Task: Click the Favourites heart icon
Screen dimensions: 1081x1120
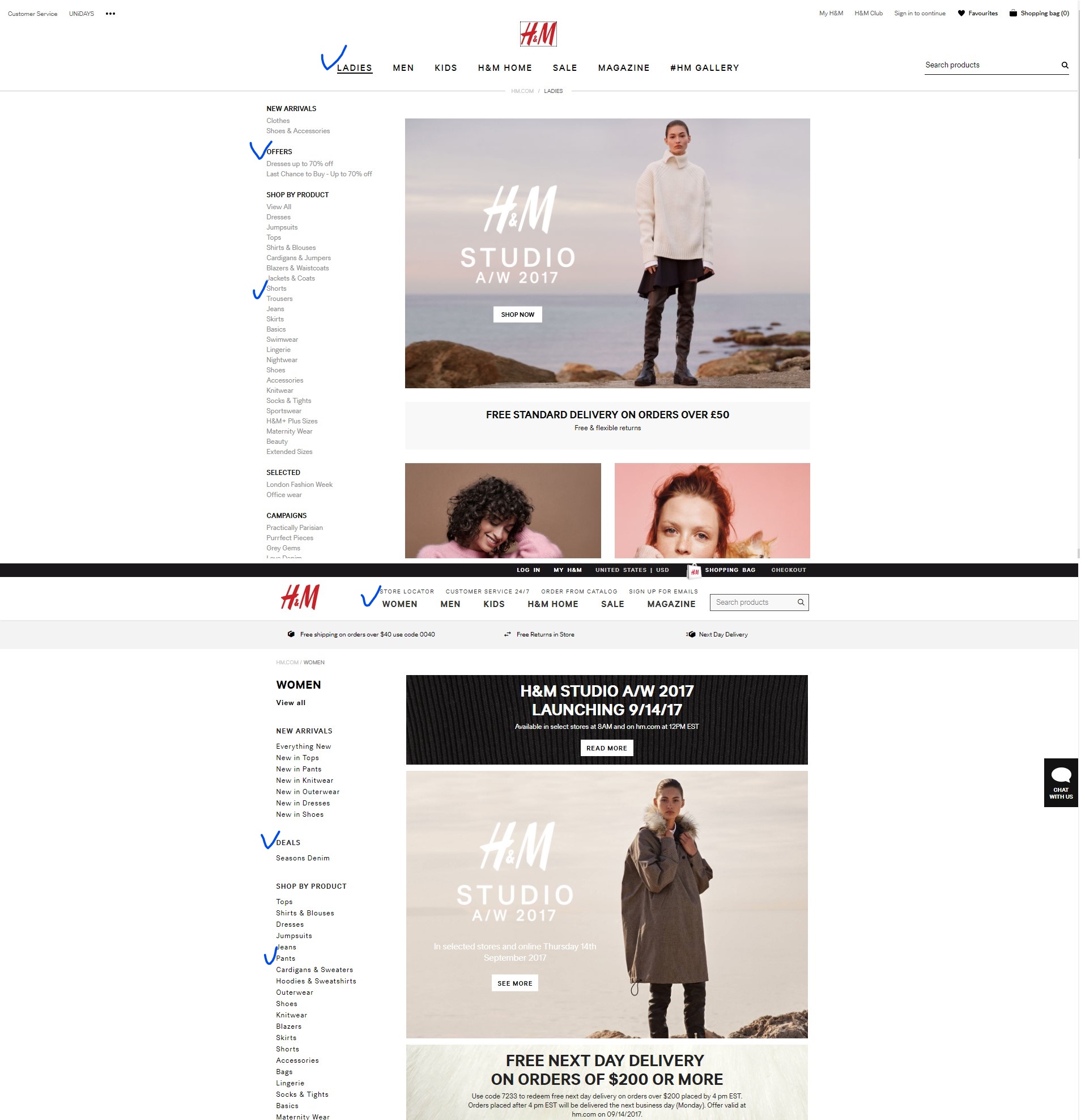Action: click(x=961, y=13)
